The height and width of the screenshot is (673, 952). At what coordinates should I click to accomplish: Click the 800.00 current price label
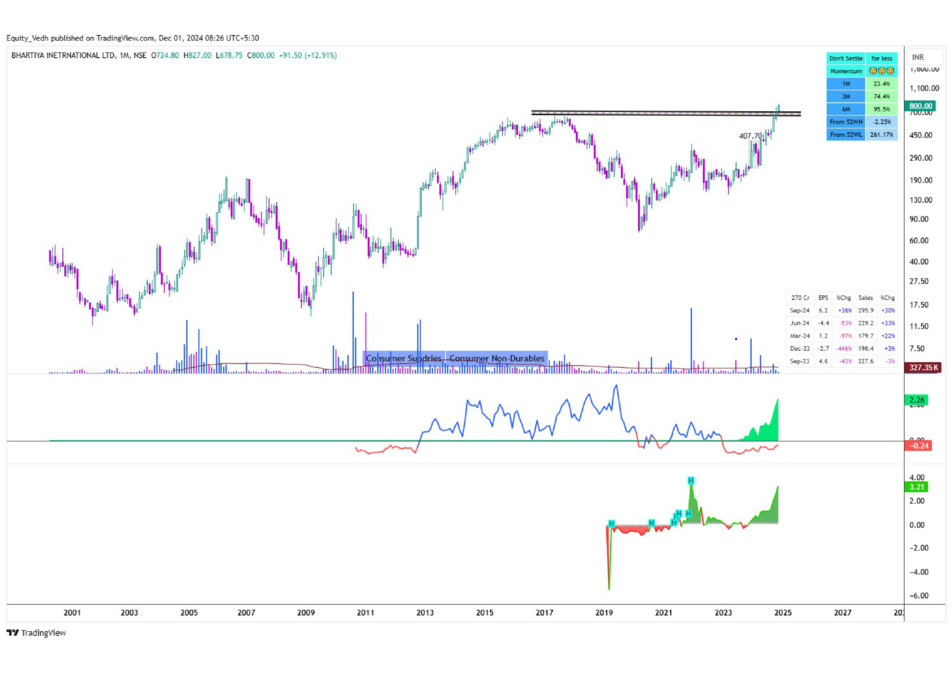coord(921,106)
